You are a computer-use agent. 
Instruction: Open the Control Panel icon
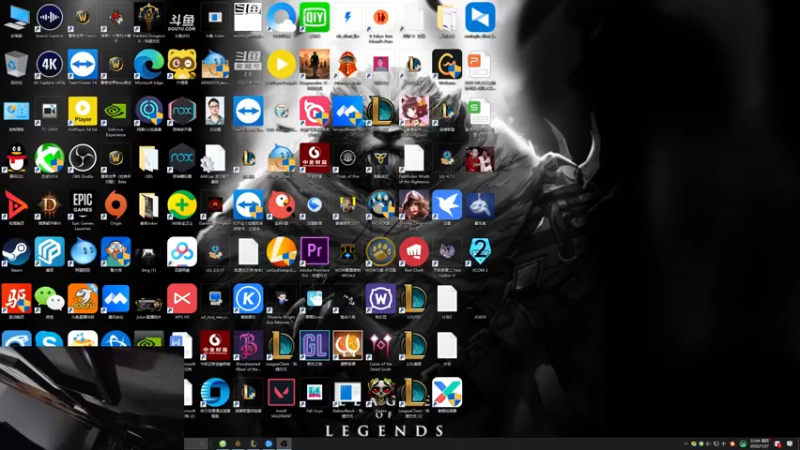tap(16, 111)
